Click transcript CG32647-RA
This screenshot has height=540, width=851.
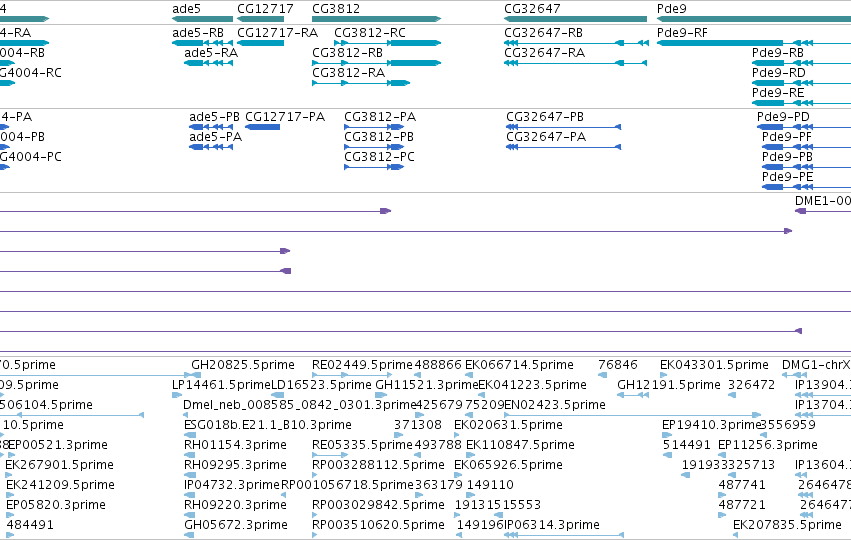(x=544, y=53)
